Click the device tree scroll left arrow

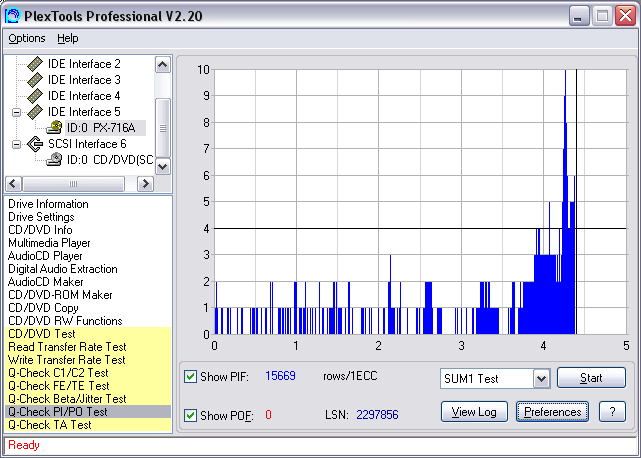13,184
